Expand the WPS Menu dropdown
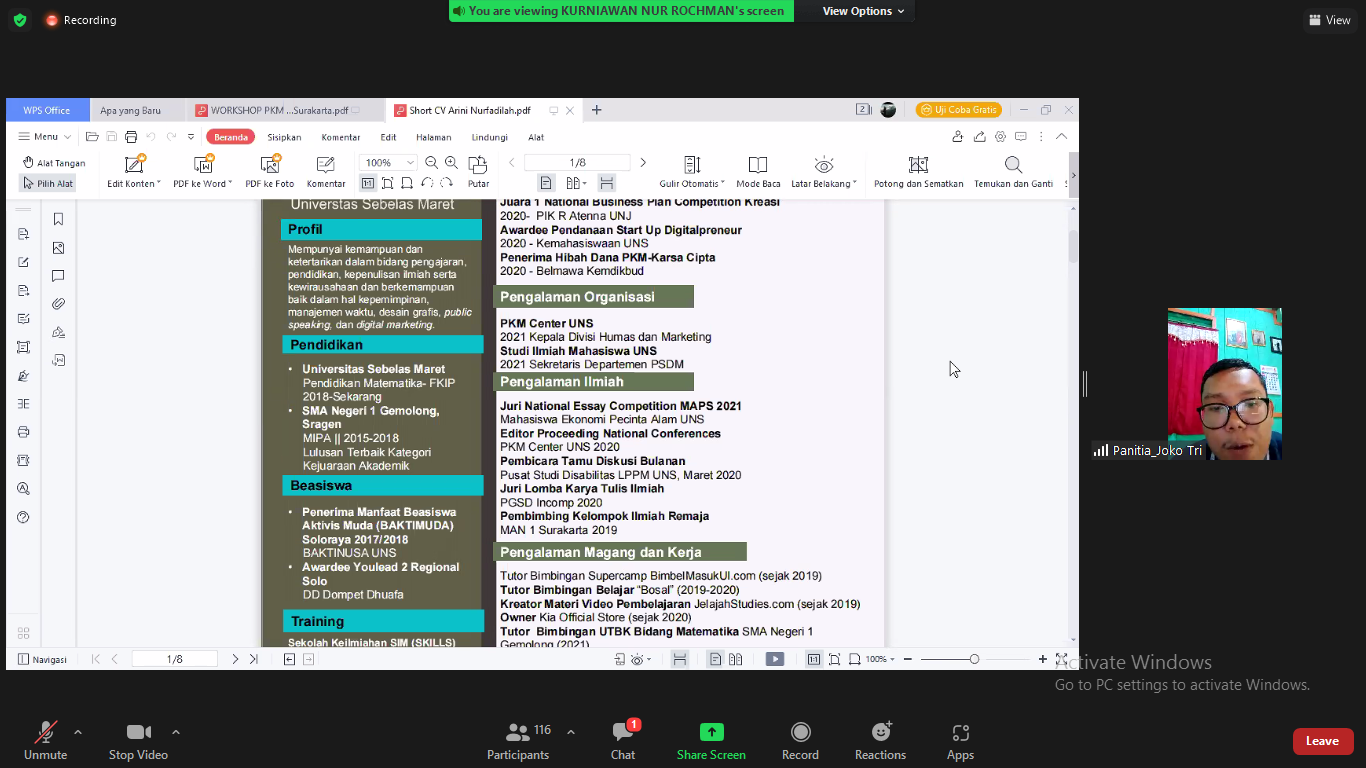1366x768 pixels. tap(45, 137)
